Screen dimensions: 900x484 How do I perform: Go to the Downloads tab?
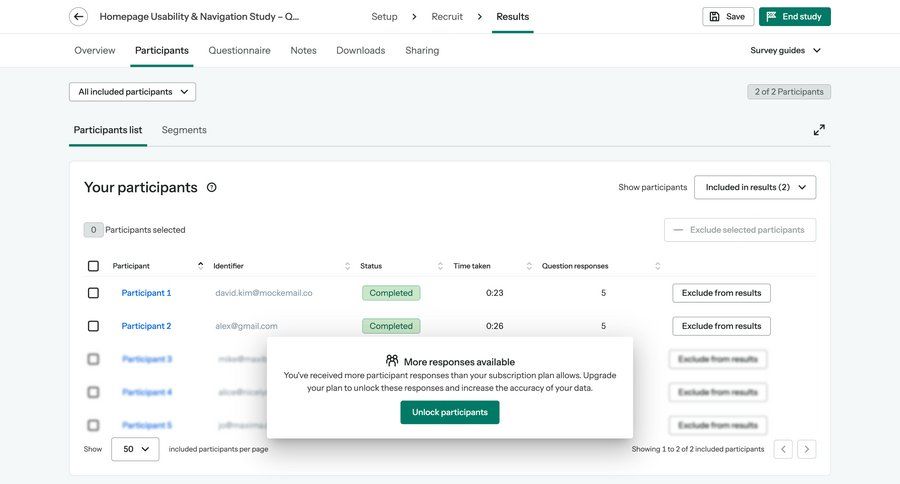pyautogui.click(x=360, y=51)
